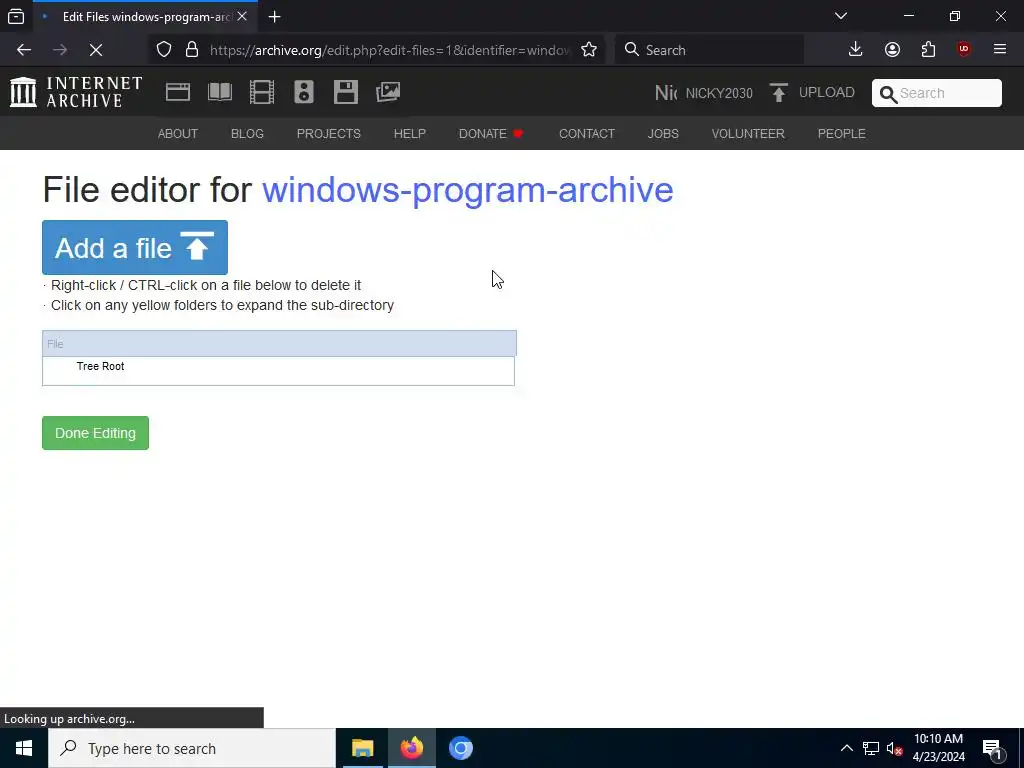Open the Software floppy disk icon

[x=345, y=92]
